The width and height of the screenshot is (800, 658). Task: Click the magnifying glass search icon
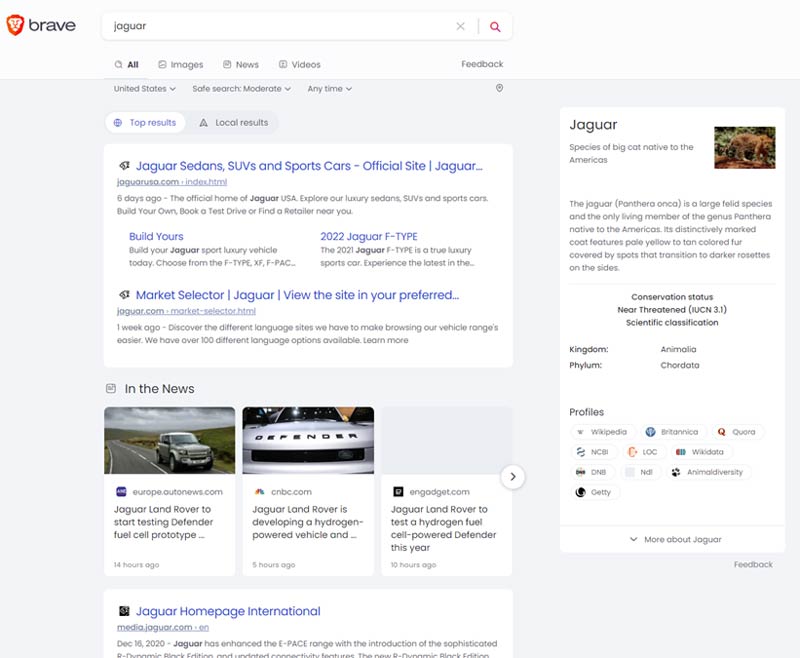[x=495, y=25]
